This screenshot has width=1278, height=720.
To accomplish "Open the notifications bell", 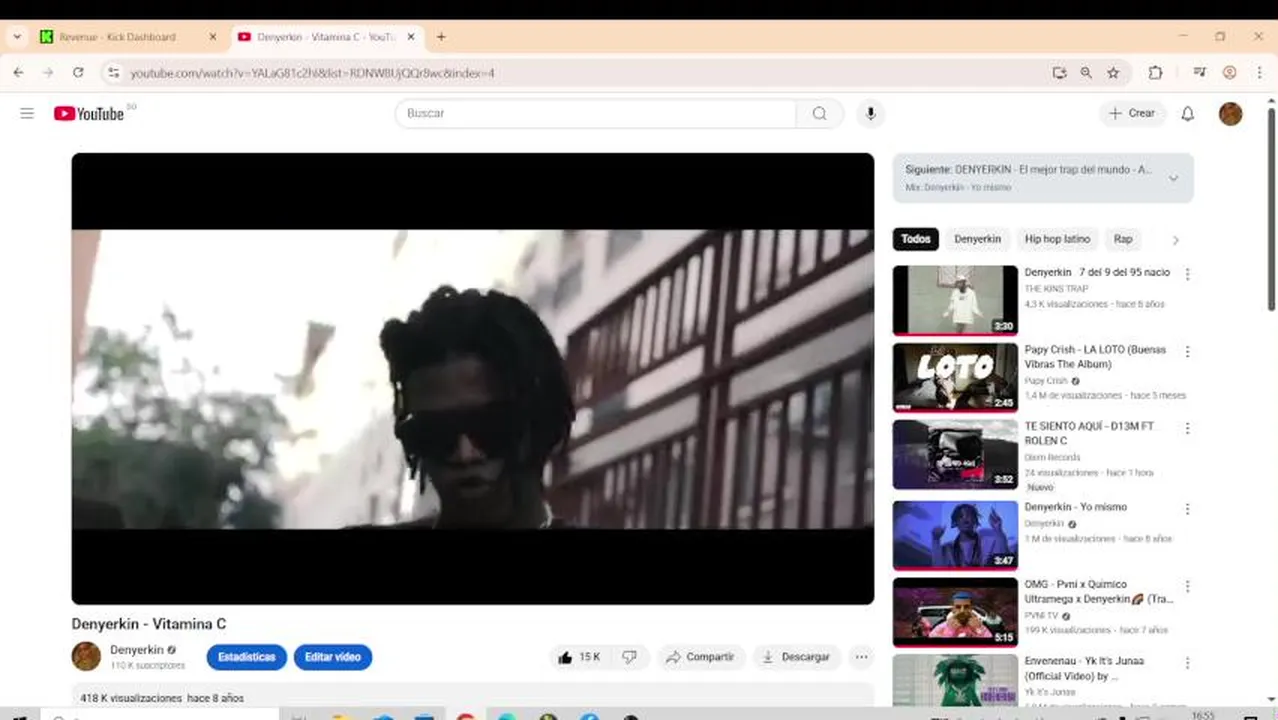I will [1188, 113].
